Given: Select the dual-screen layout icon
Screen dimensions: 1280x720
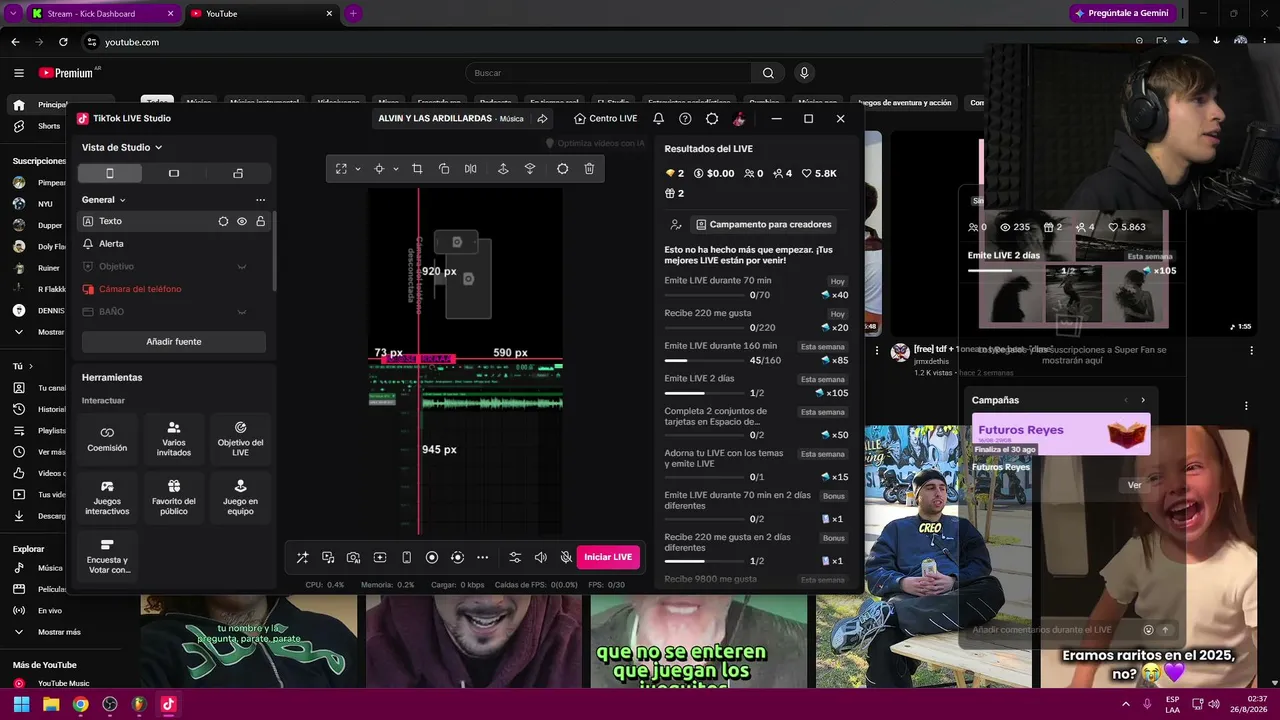Looking at the screenshot, I should [x=238, y=173].
